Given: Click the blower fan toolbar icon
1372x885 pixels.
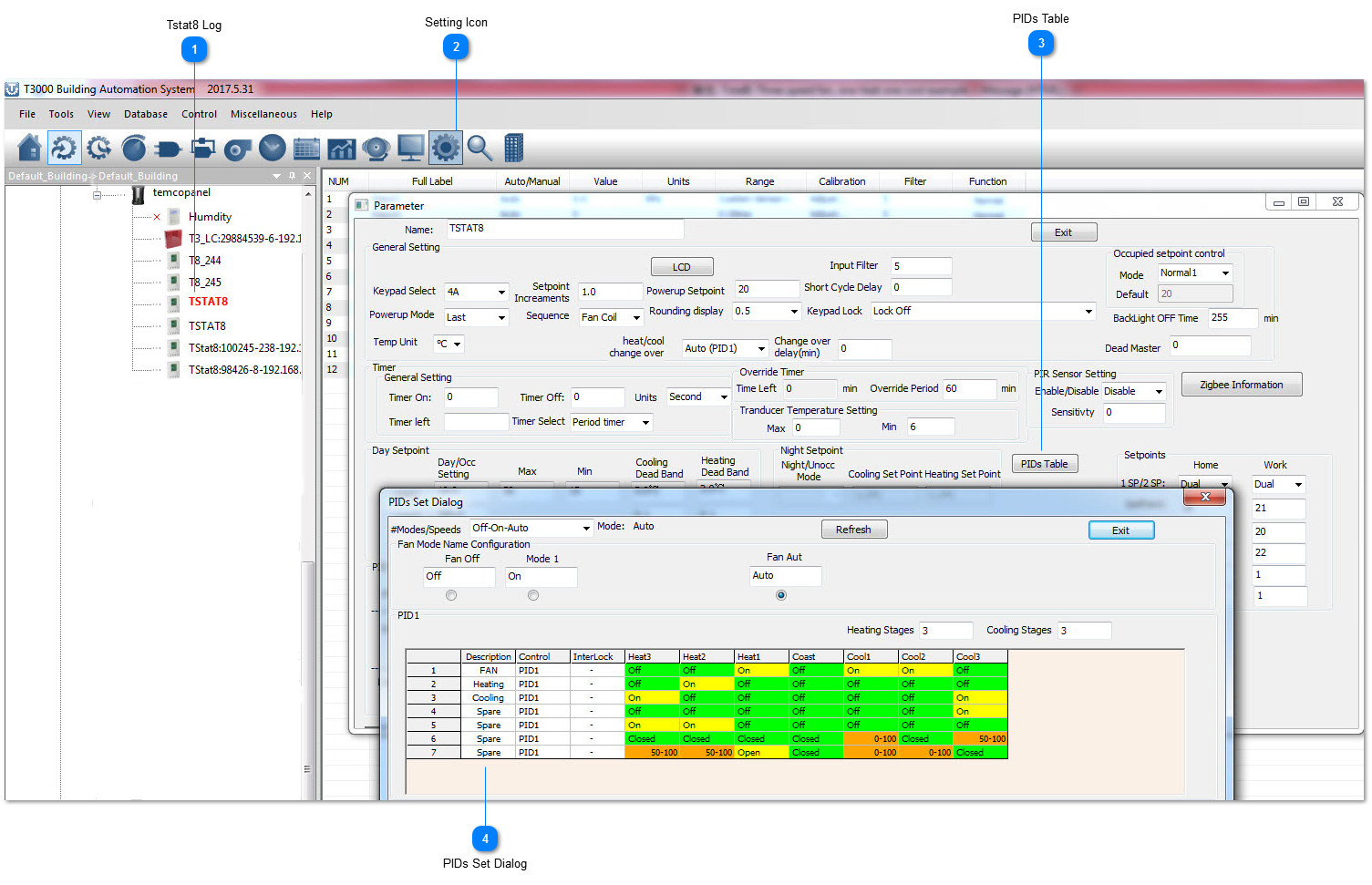Looking at the screenshot, I should [238, 149].
